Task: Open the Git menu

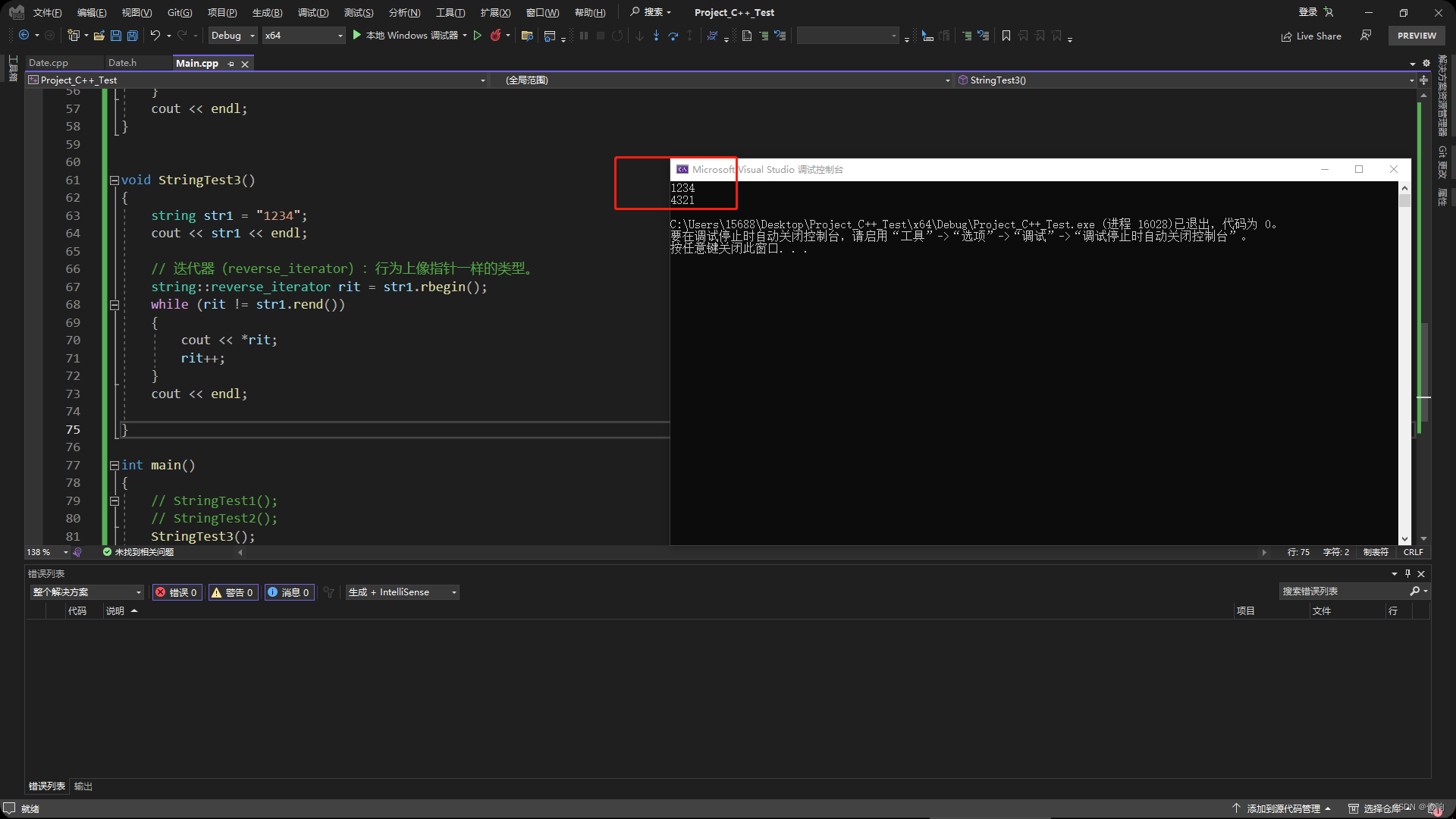Action: click(x=180, y=12)
